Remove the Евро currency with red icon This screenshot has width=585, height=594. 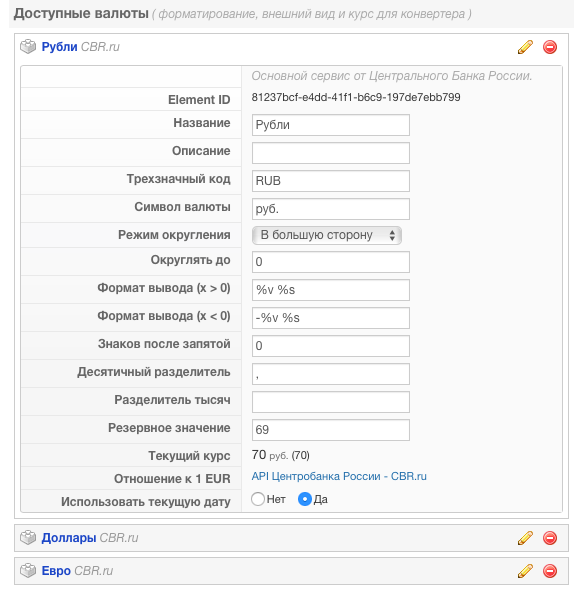click(x=549, y=571)
